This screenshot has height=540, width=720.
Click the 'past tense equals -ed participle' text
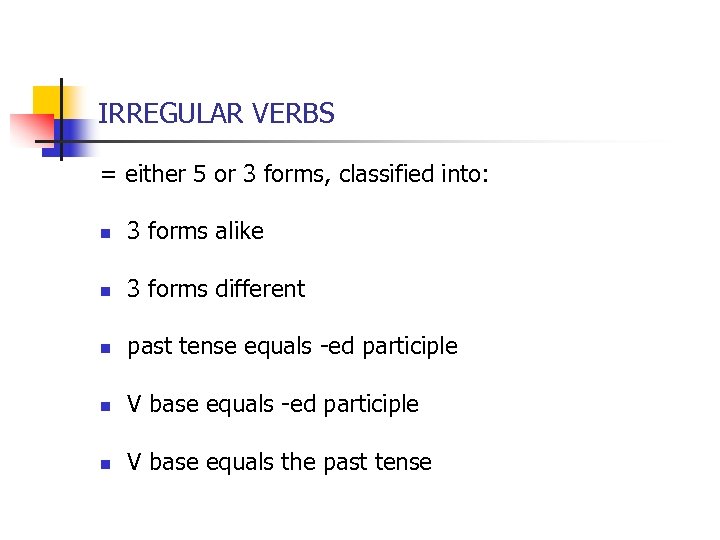(292, 347)
